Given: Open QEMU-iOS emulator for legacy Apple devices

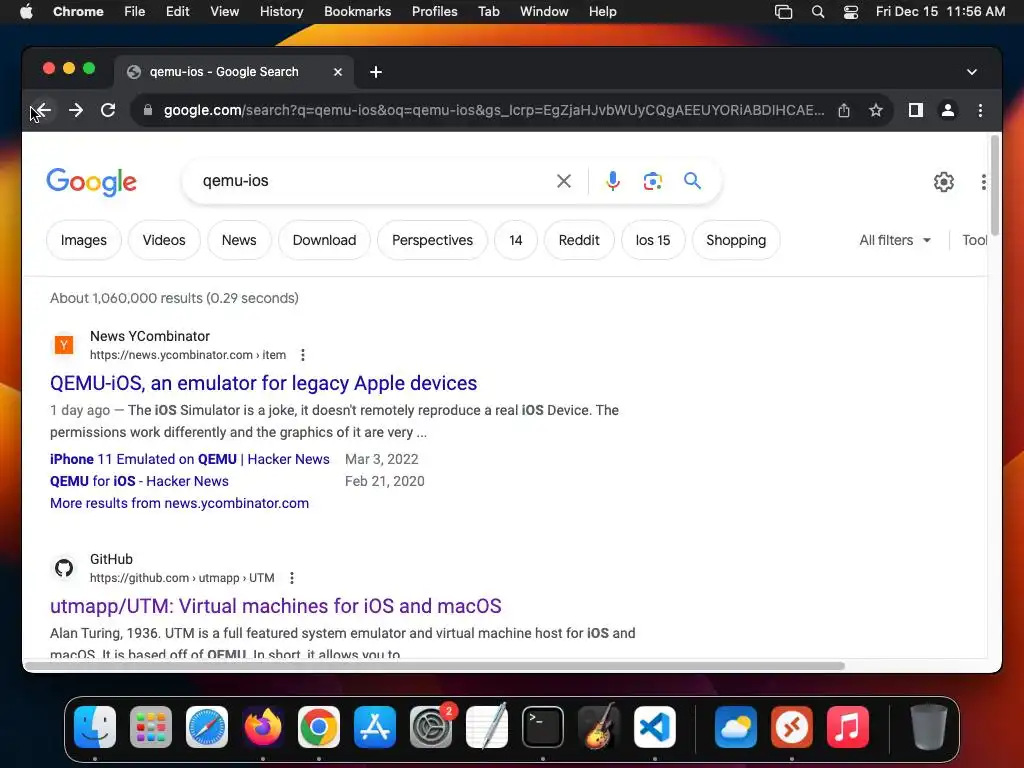Looking at the screenshot, I should (263, 383).
